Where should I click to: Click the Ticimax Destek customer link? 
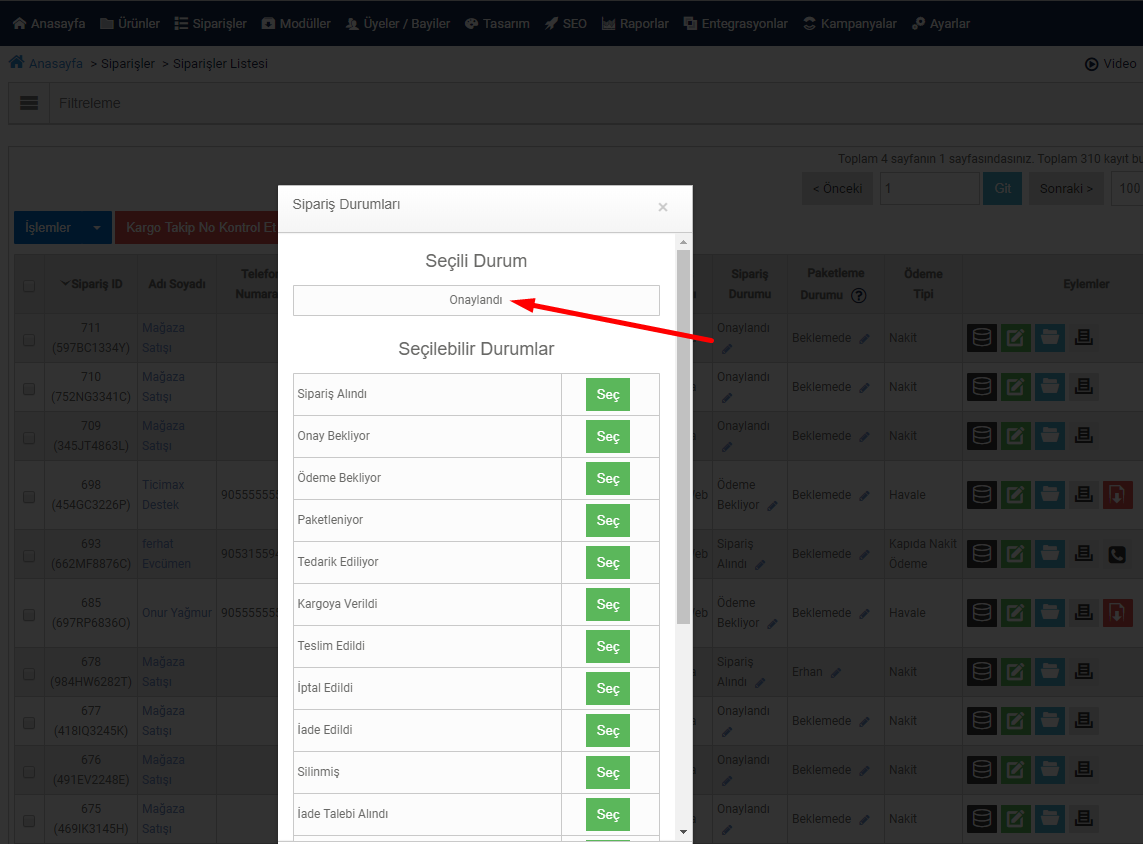tap(163, 495)
